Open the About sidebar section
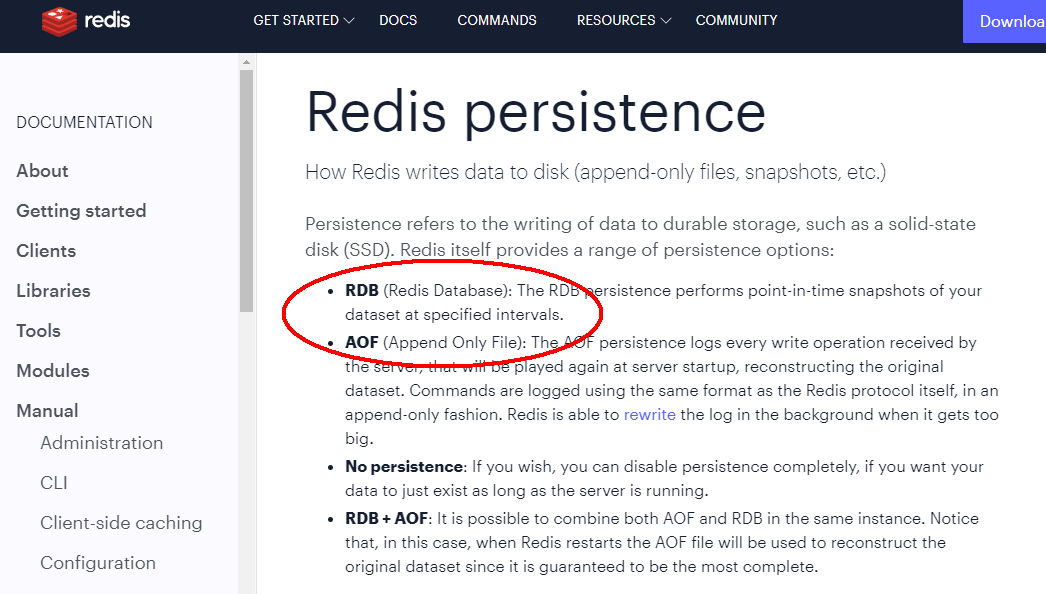The width and height of the screenshot is (1046, 594). pyautogui.click(x=43, y=171)
